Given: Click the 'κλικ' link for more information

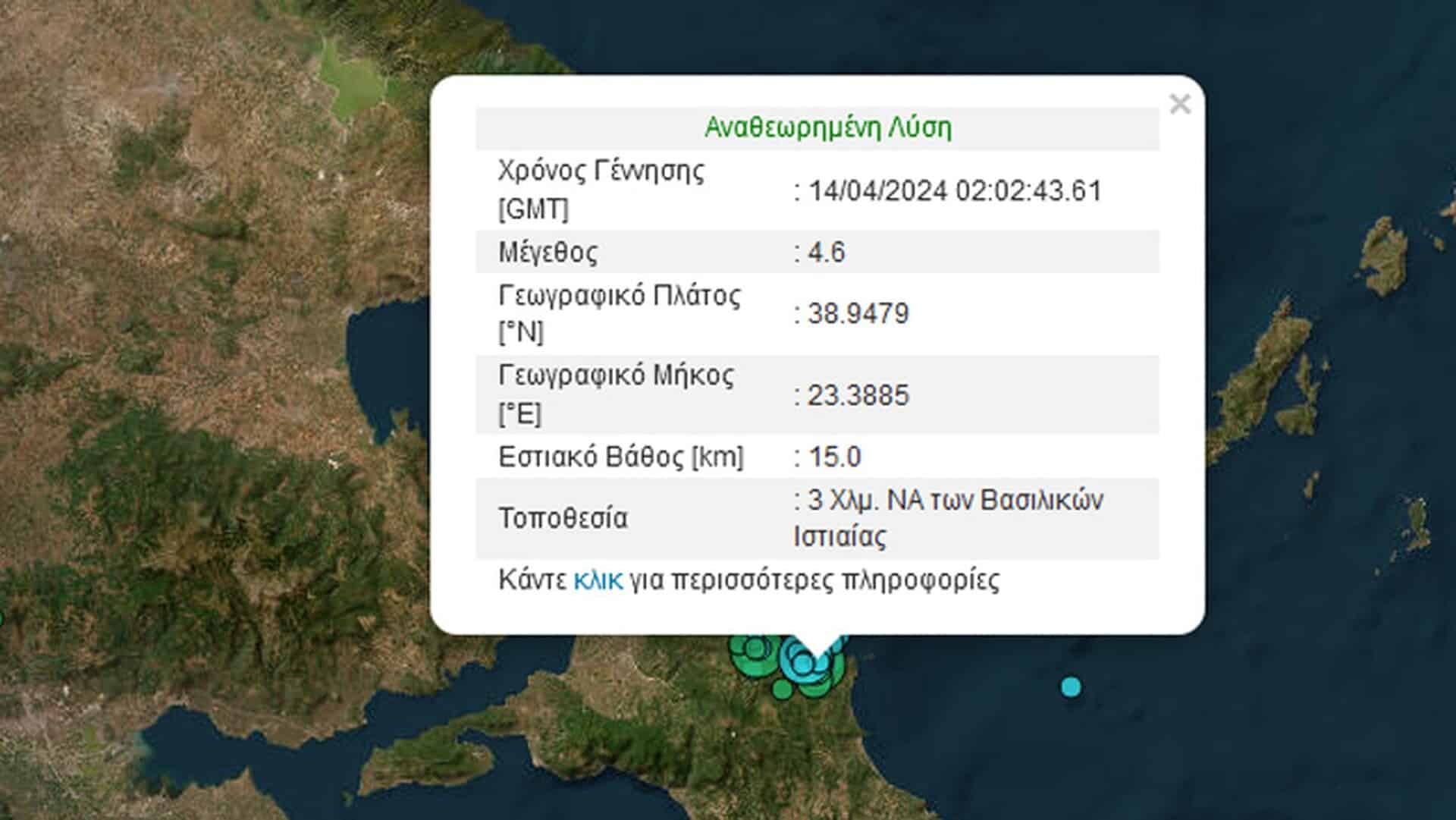Looking at the screenshot, I should click(x=598, y=580).
